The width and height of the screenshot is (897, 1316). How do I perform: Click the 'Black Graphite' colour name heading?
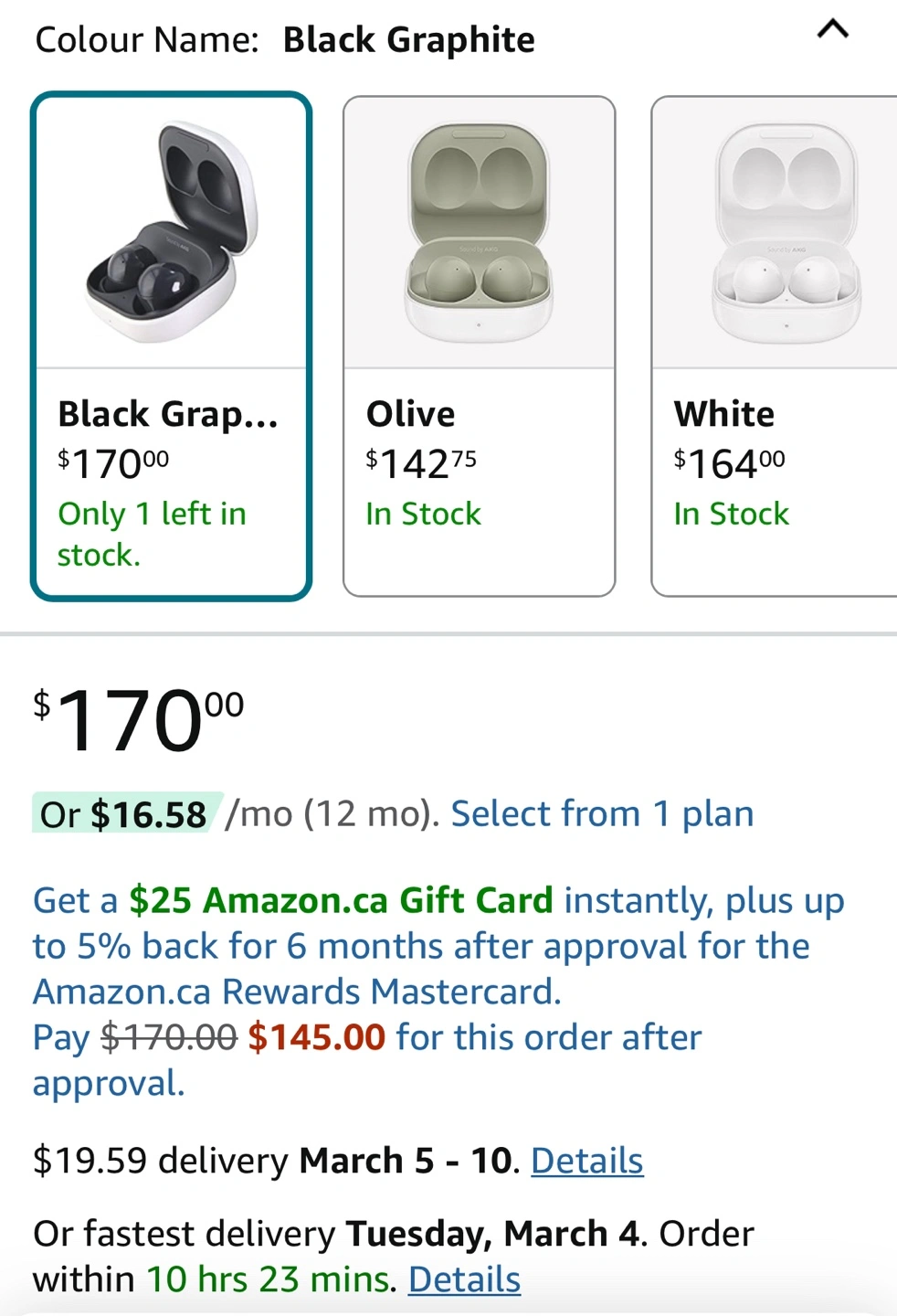coord(408,40)
